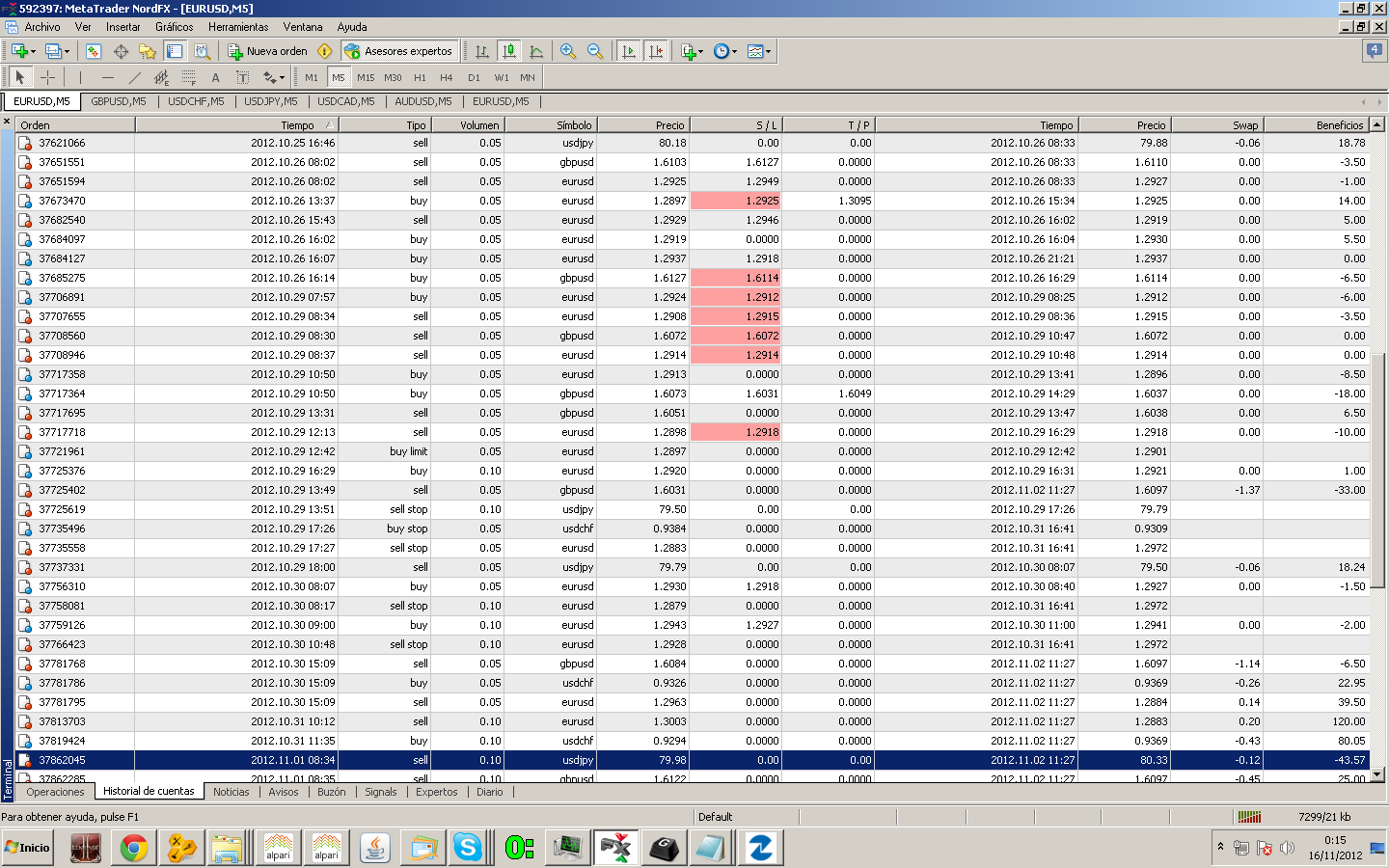Open the Herramientas menu
1389x868 pixels.
(x=238, y=27)
